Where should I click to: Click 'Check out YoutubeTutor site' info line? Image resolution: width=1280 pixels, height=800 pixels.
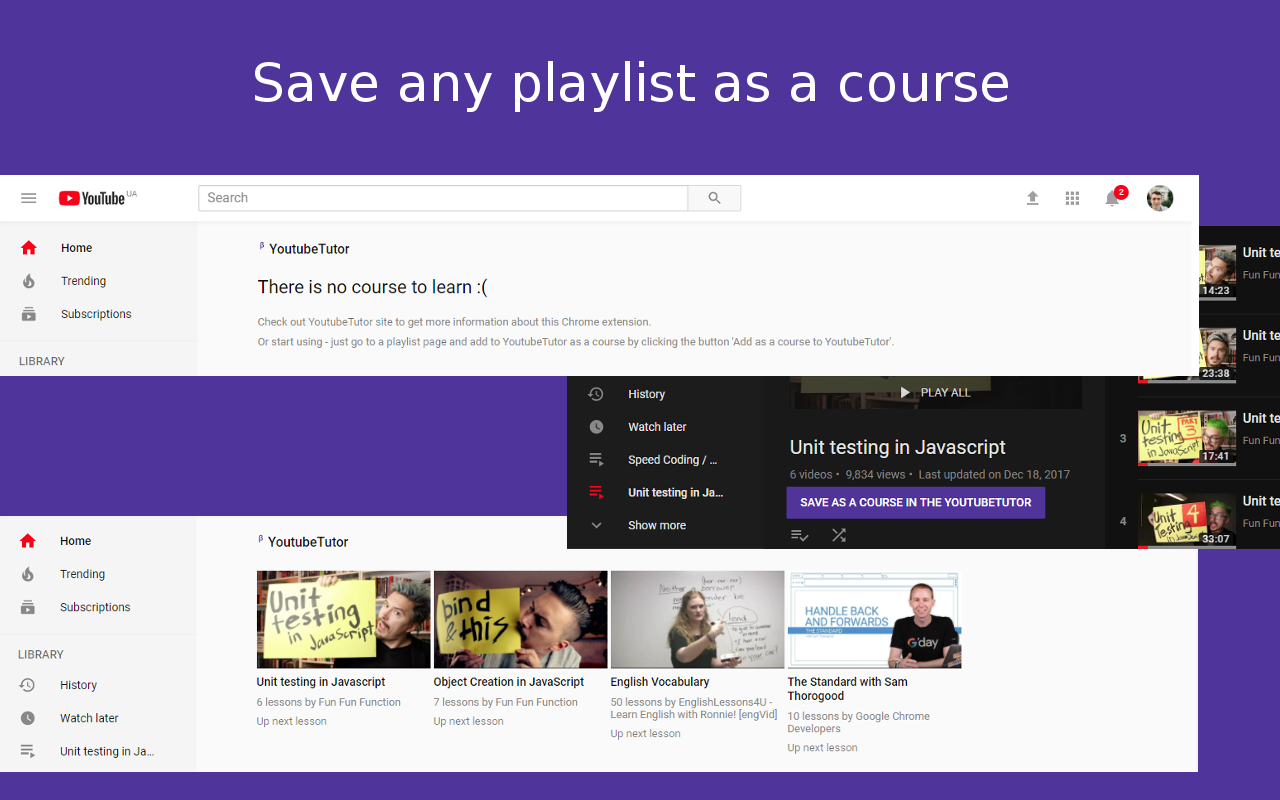click(454, 322)
